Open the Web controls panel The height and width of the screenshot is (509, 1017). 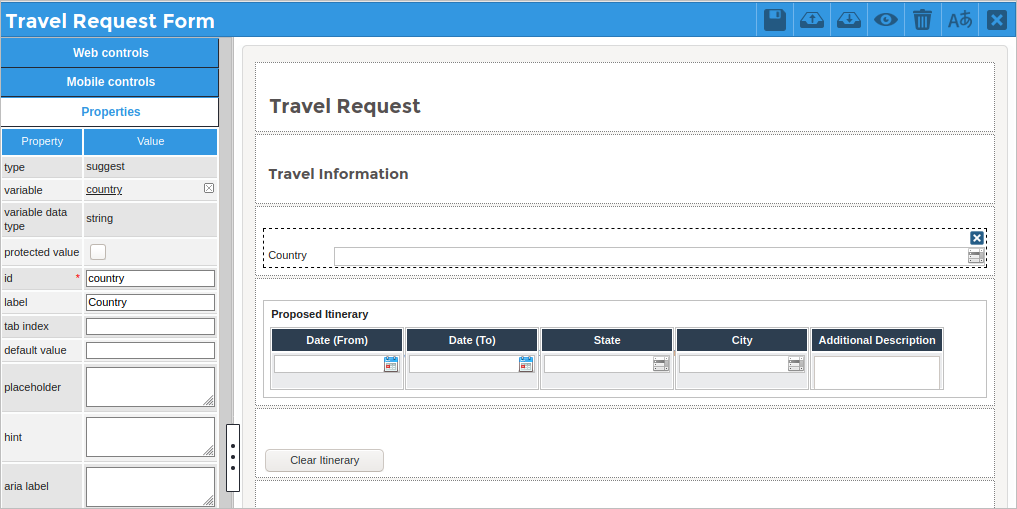110,53
